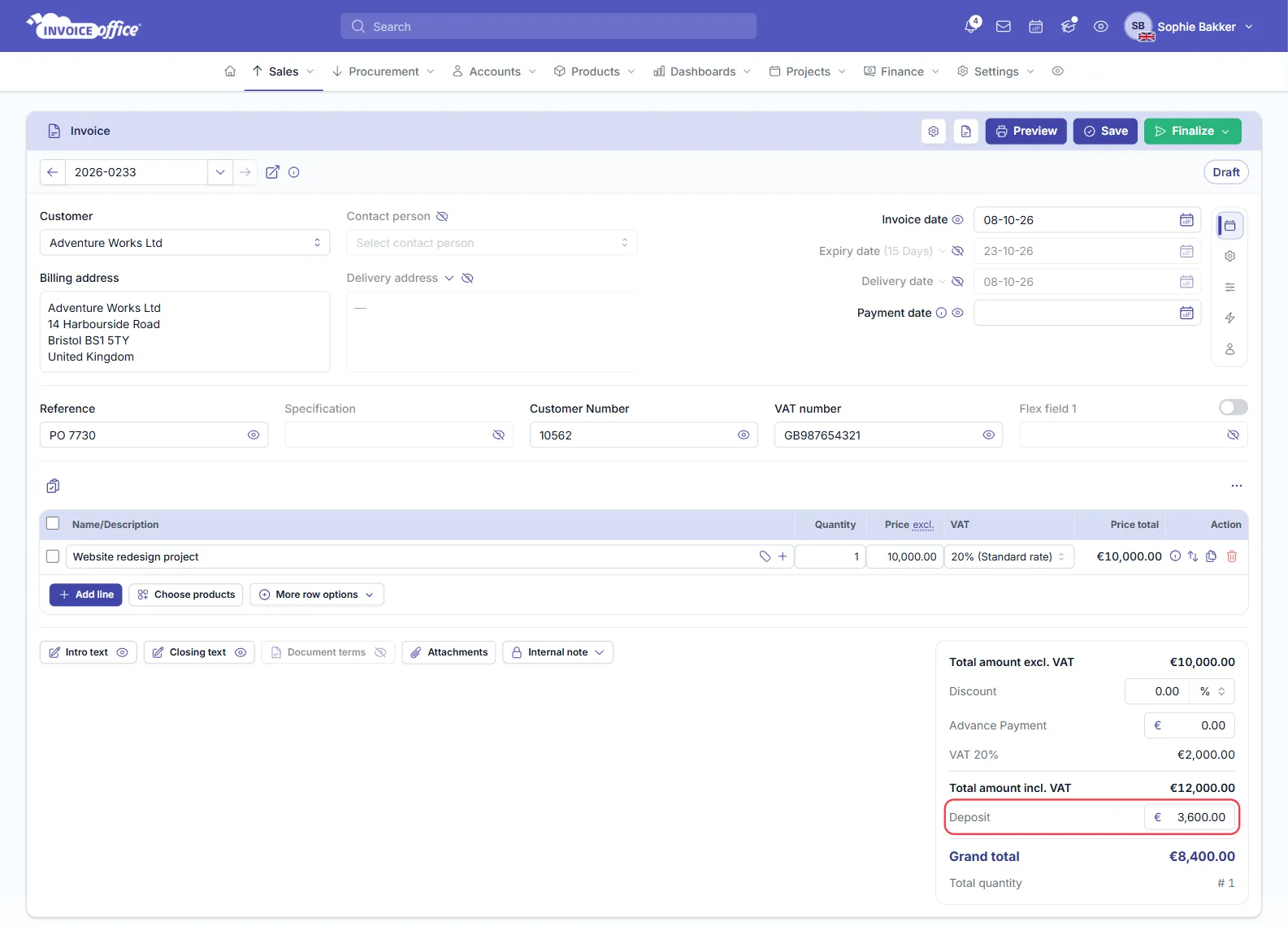
Task: Save the invoice
Action: pyautogui.click(x=1106, y=132)
